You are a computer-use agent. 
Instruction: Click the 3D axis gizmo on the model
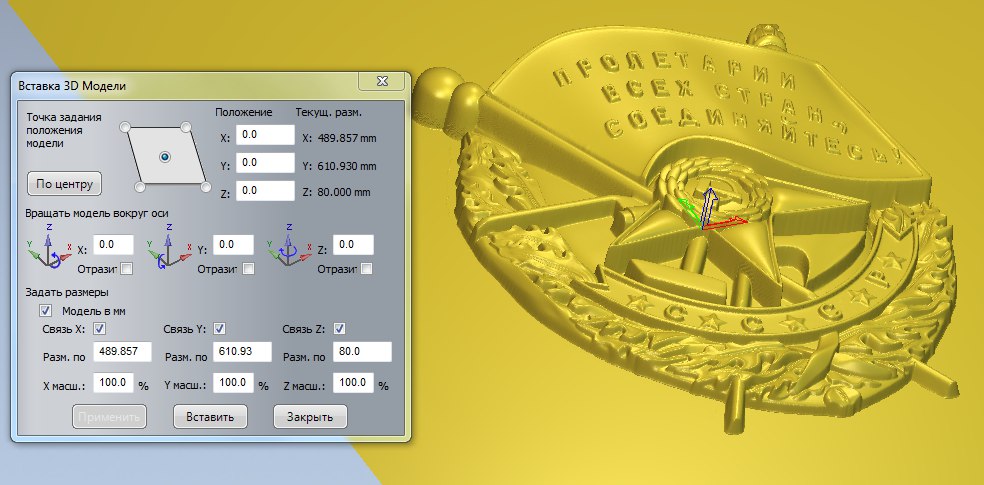pos(709,212)
